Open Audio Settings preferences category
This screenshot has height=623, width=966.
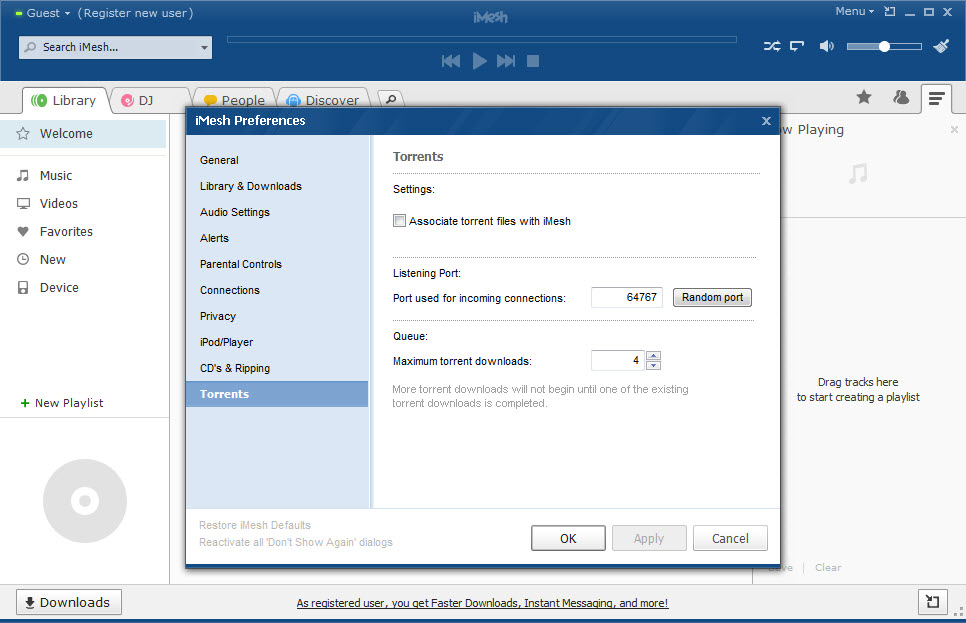[235, 212]
